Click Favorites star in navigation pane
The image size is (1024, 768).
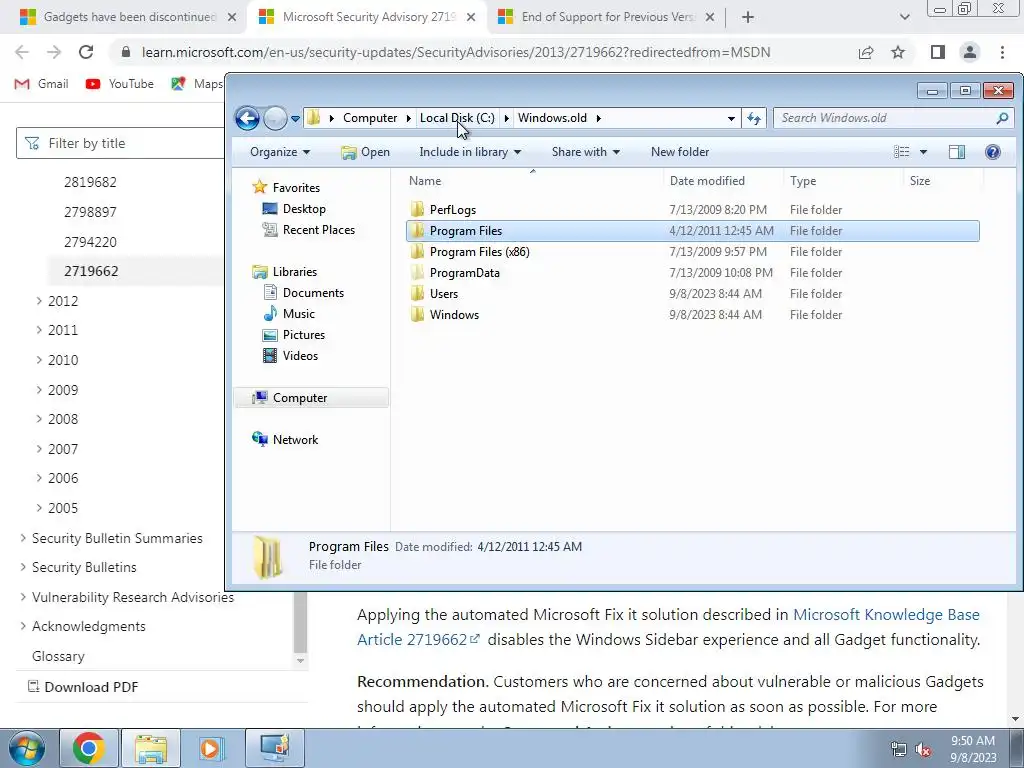pyautogui.click(x=259, y=187)
